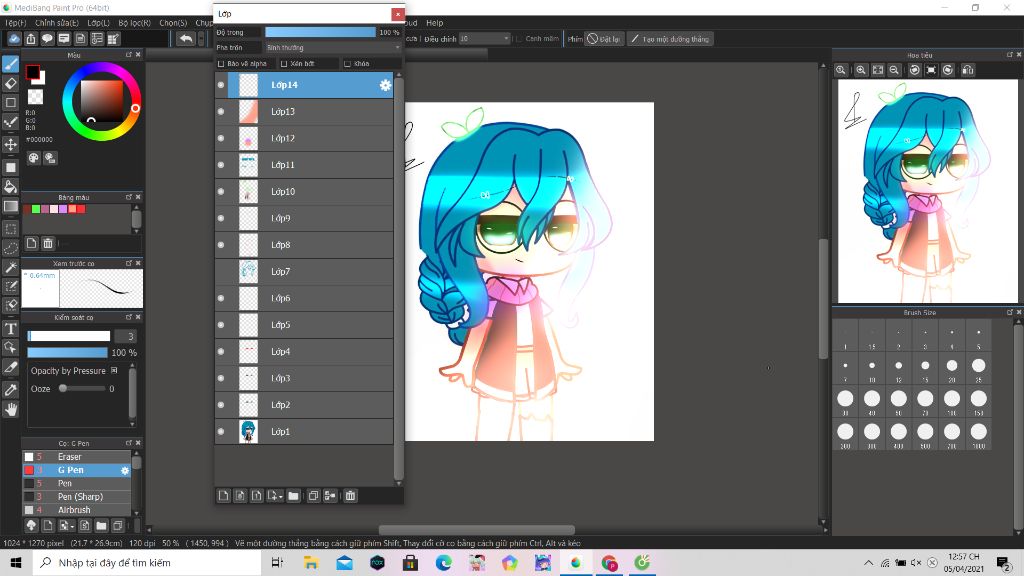Image resolution: width=1024 pixels, height=576 pixels.
Task: Click rotate left icon in Navigator panel
Action: (915, 70)
